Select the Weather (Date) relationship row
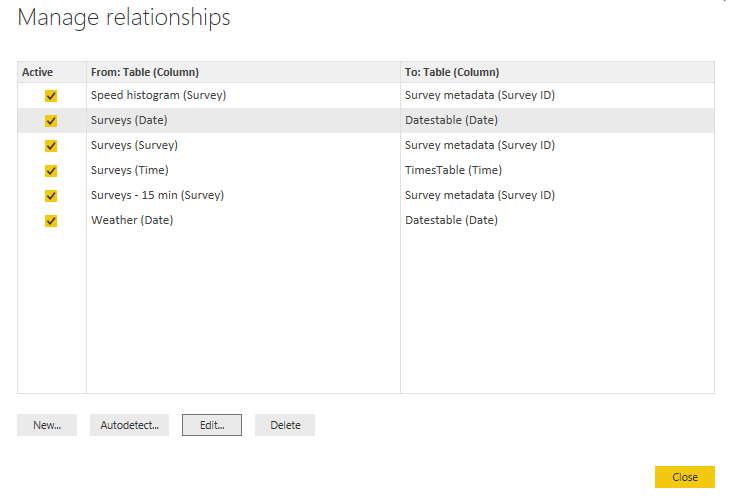The width and height of the screenshot is (731, 503). tap(366, 220)
